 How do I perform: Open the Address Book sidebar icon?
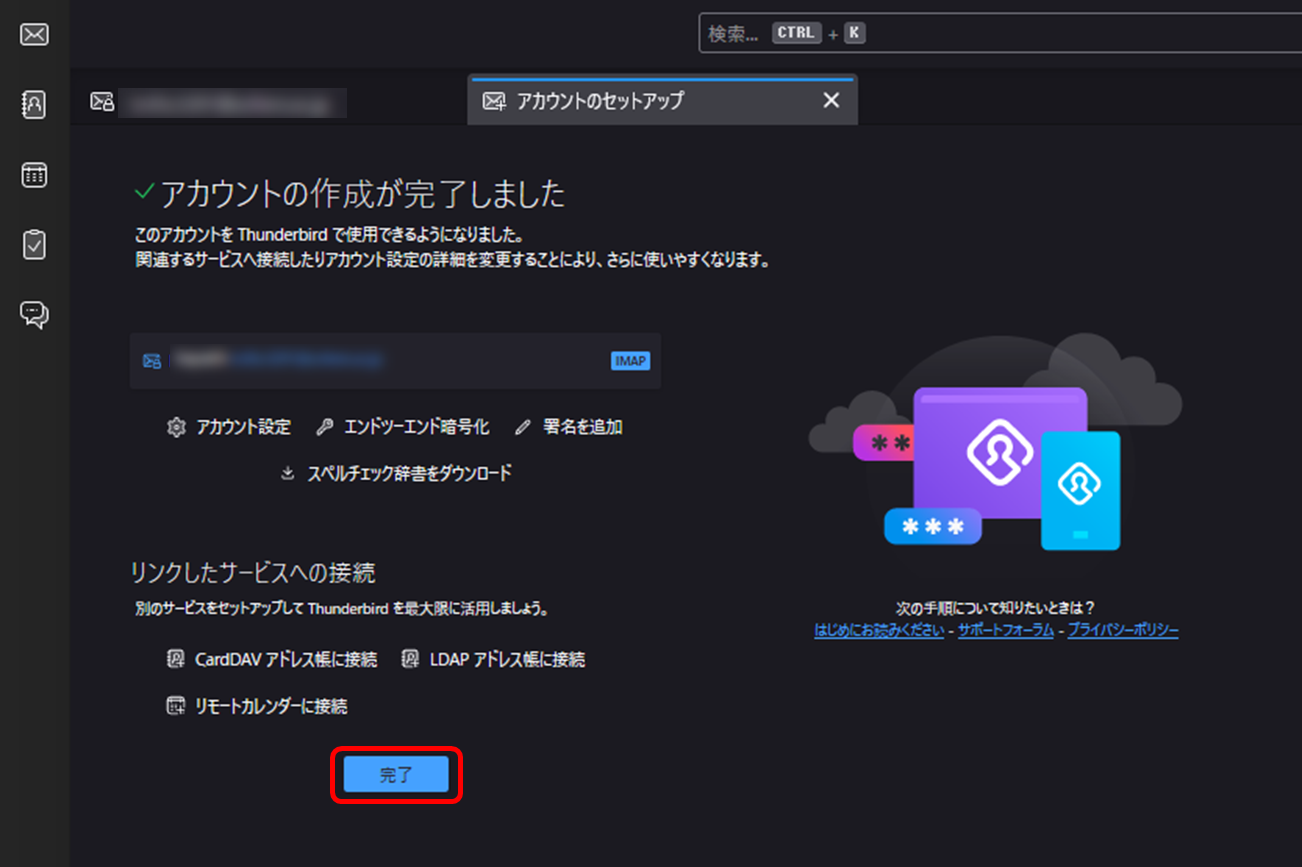pyautogui.click(x=34, y=104)
